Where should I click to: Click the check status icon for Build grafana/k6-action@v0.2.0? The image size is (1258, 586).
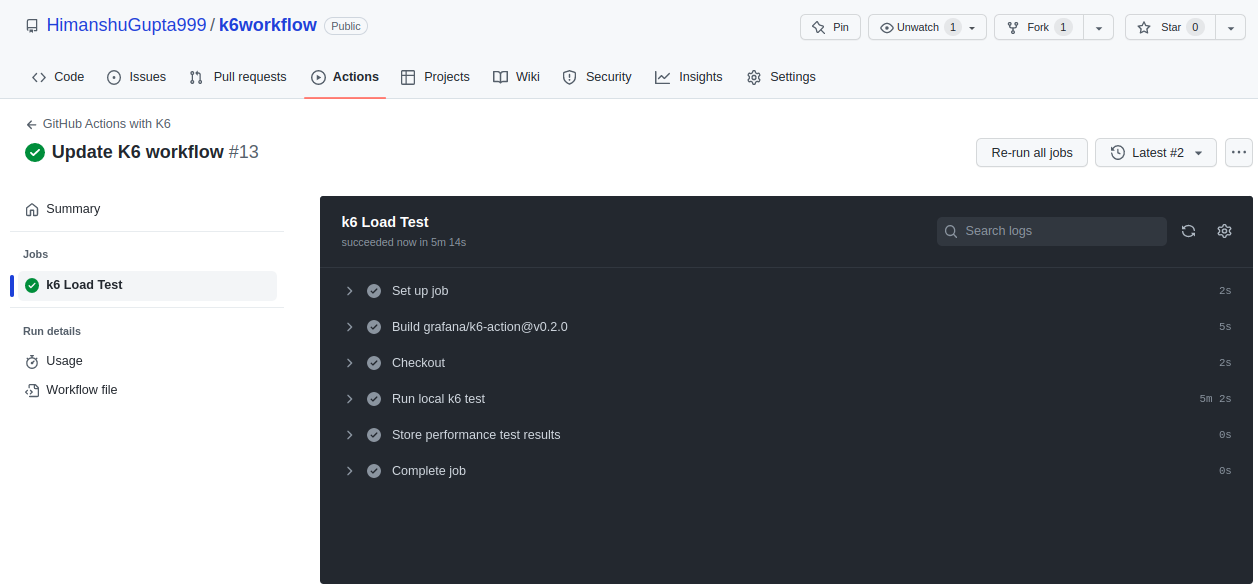point(374,327)
